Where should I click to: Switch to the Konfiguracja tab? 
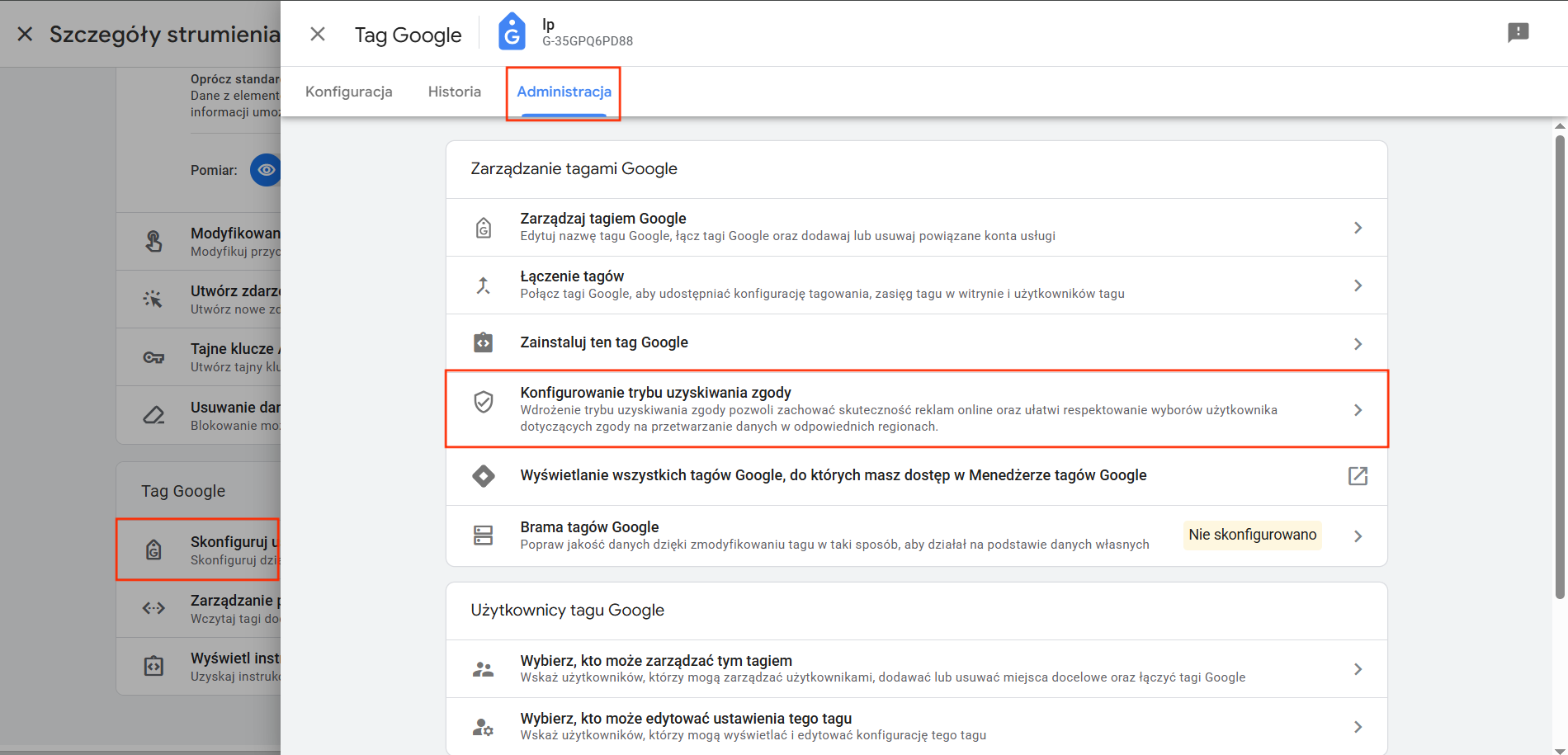tap(349, 92)
